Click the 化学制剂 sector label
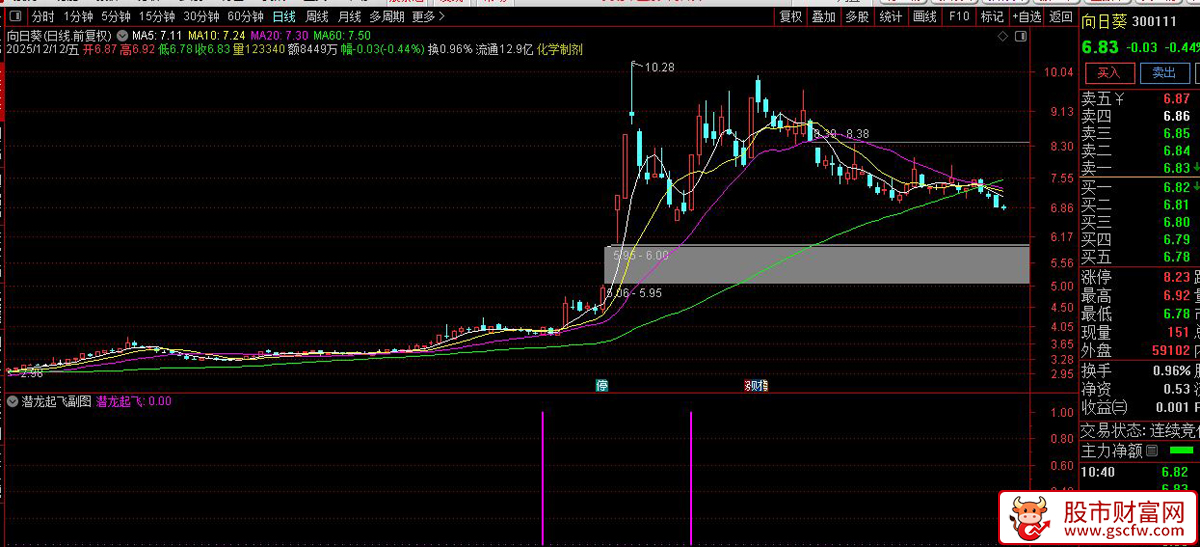 click(x=560, y=48)
